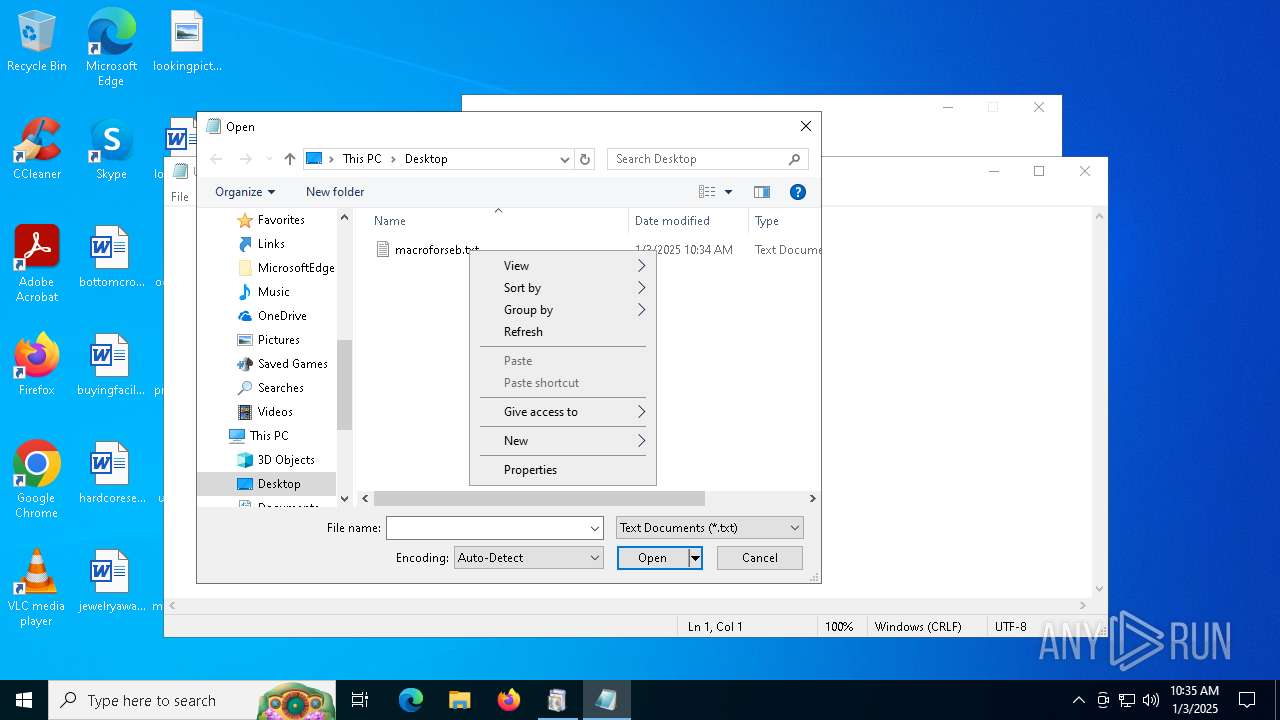Click the file list horizontal scrollbar
Screen dimensions: 1280x720
pos(539,498)
